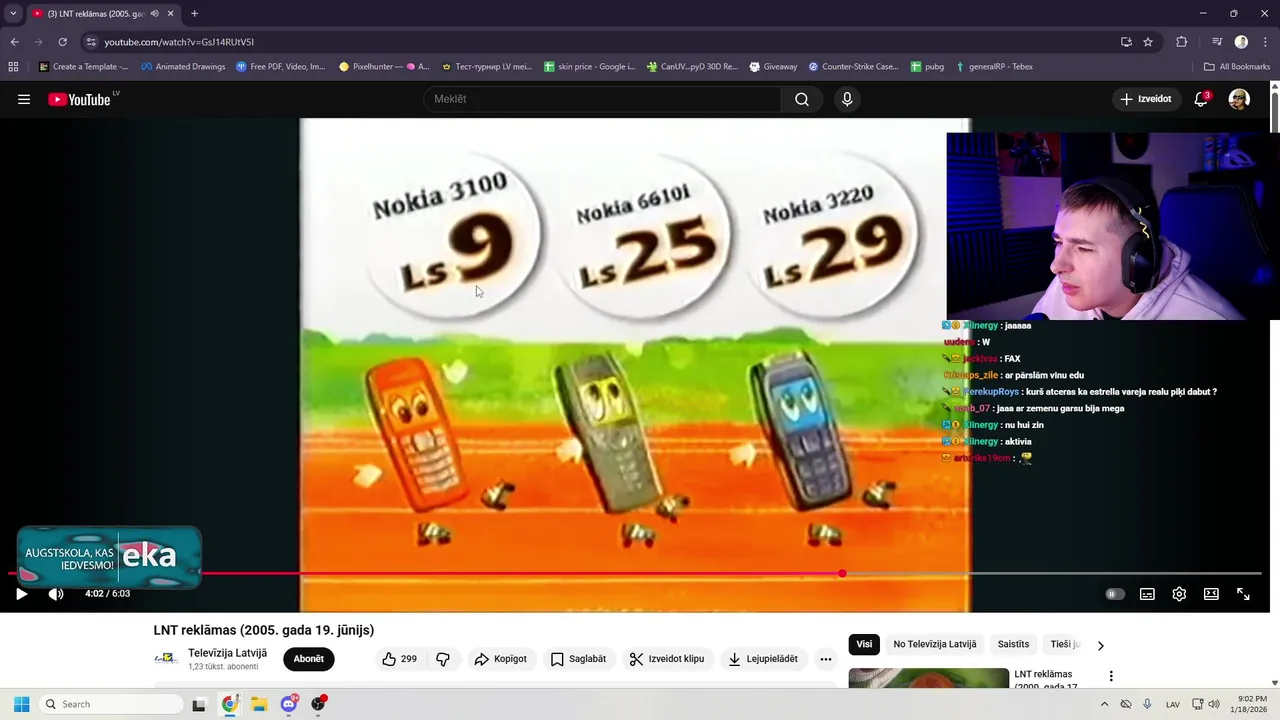
Task: Click the eka augstskola ad card
Action: [x=109, y=556]
